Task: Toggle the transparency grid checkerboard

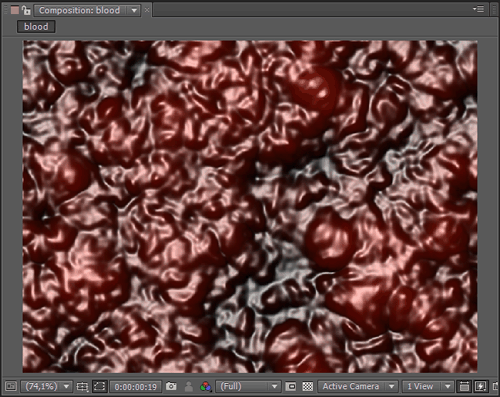Action: click(307, 386)
